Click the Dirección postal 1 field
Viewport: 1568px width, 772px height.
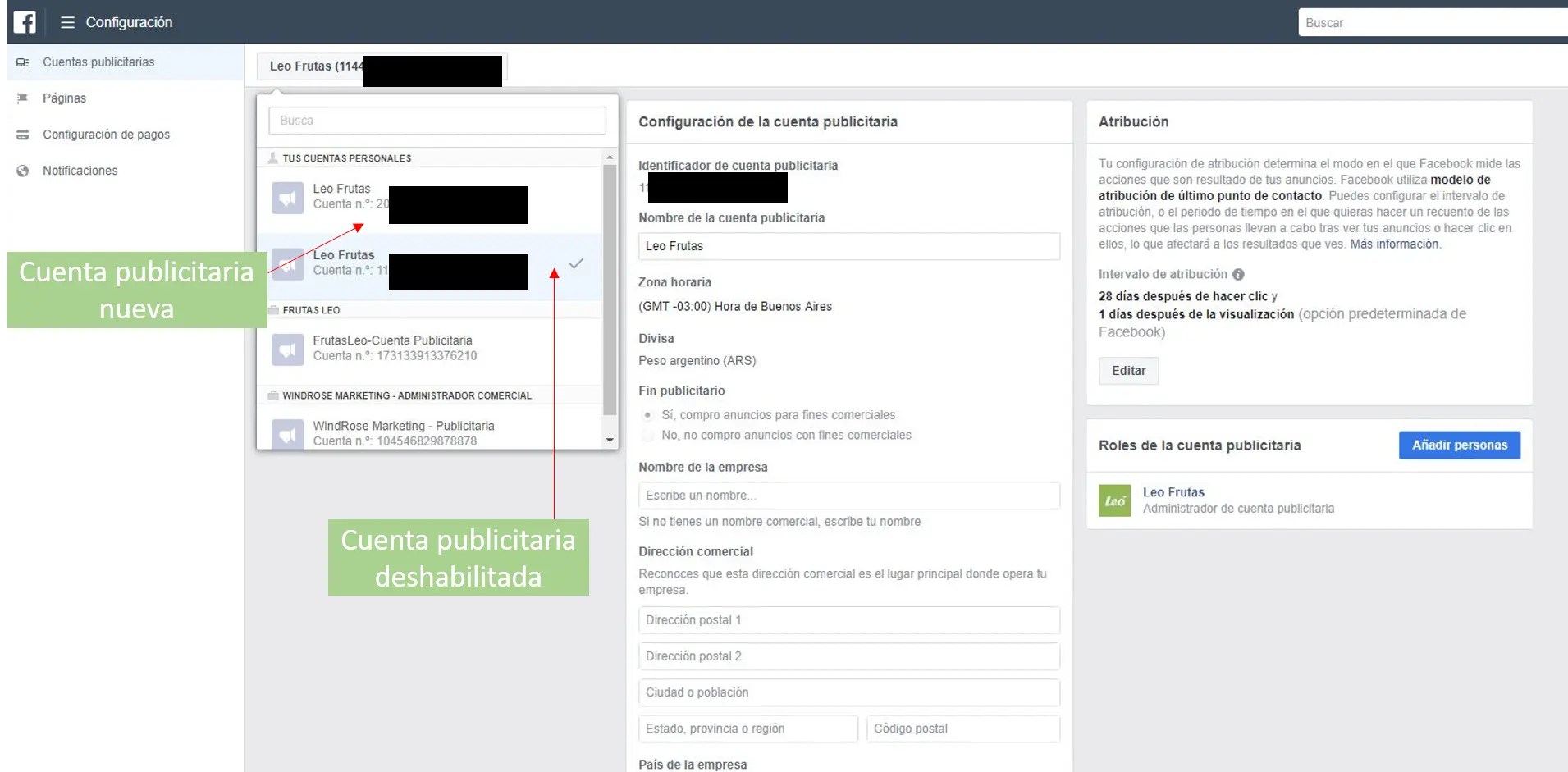click(x=849, y=620)
